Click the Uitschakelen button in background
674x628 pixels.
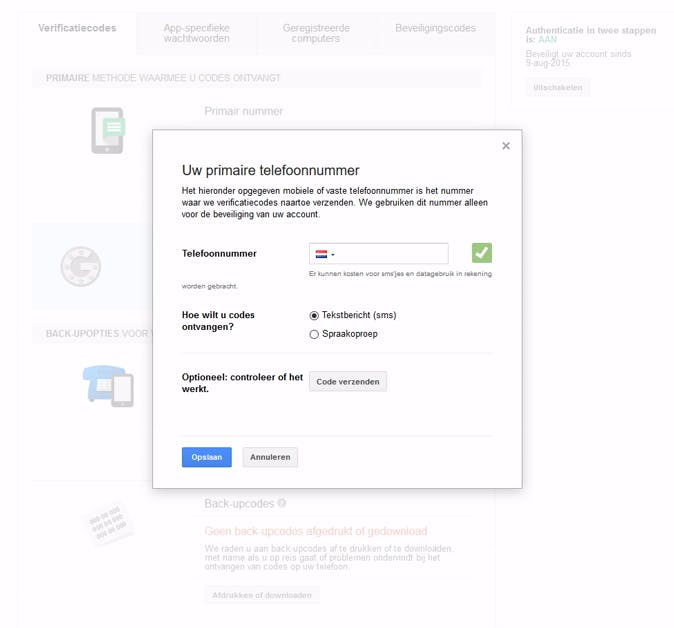(x=558, y=88)
